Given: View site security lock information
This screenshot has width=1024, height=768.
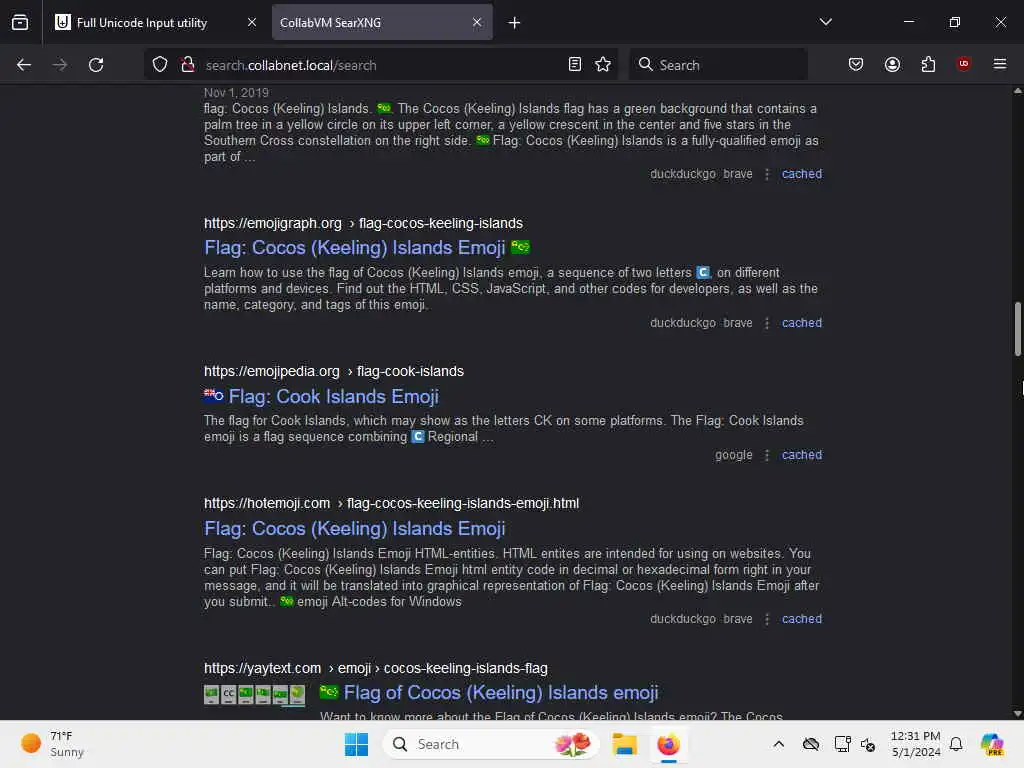Looking at the screenshot, I should [x=188, y=65].
